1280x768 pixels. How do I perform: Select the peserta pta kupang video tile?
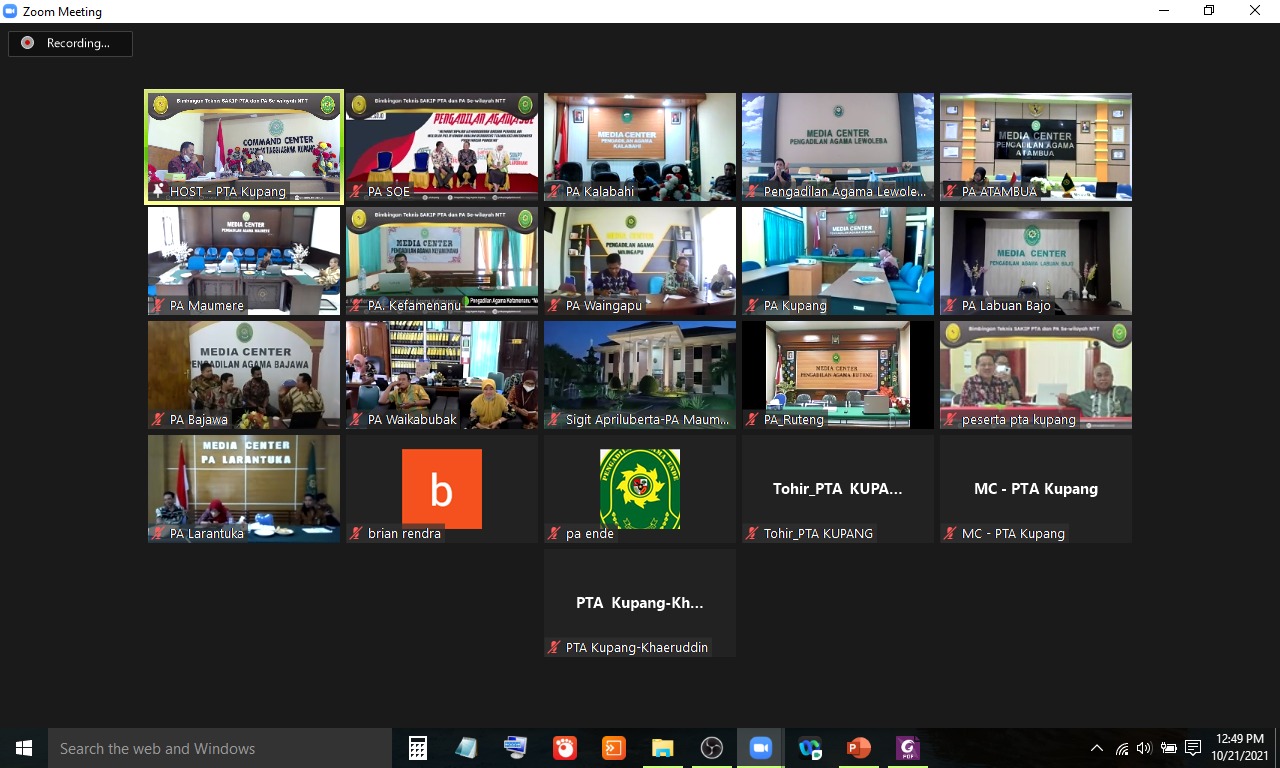[x=1036, y=375]
